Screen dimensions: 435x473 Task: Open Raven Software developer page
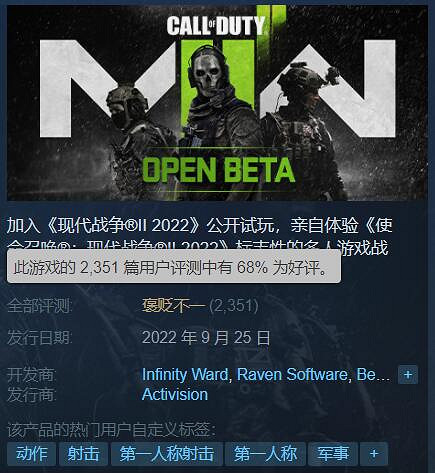[x=292, y=375]
